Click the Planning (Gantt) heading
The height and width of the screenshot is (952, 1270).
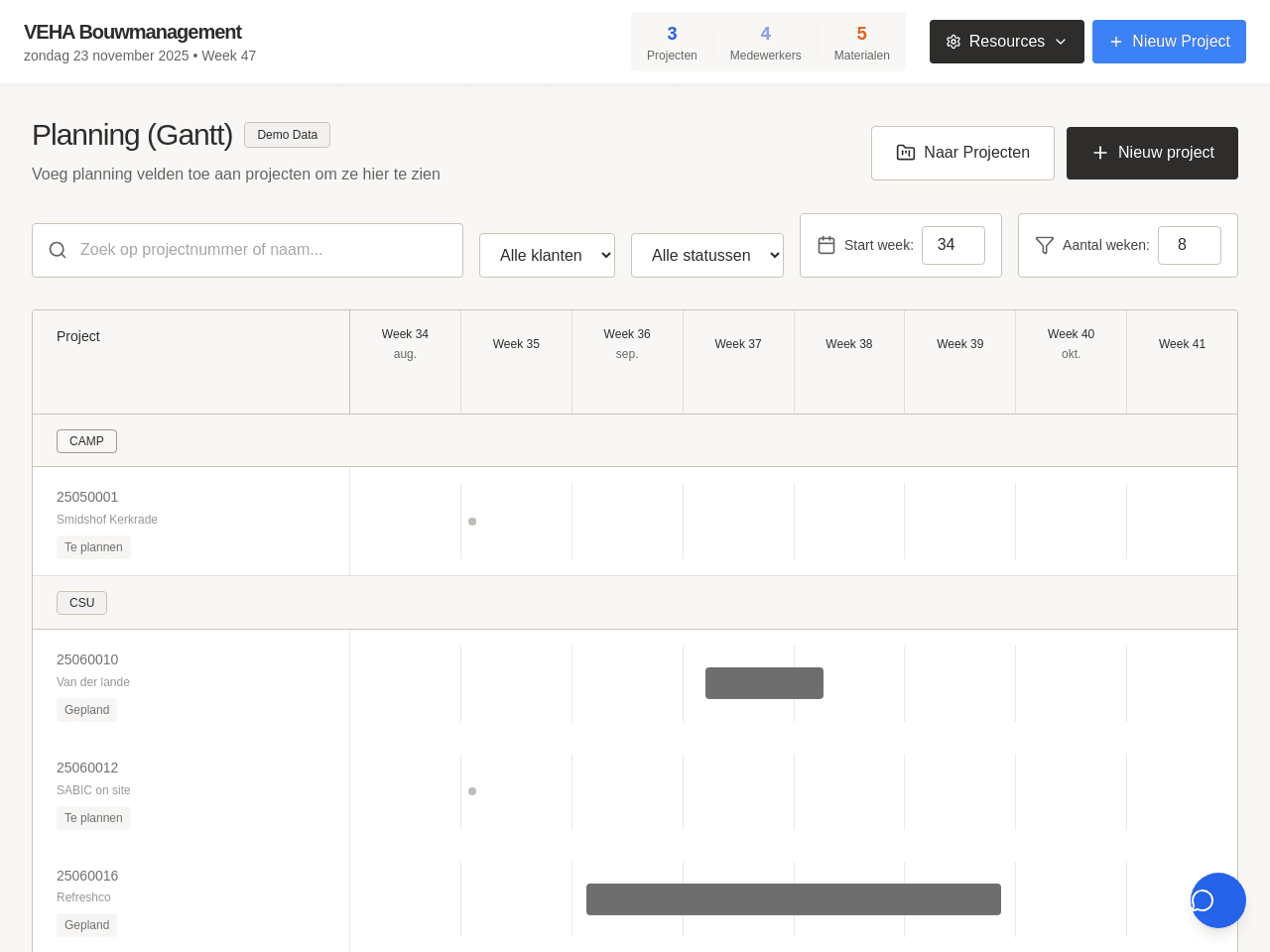point(132,135)
